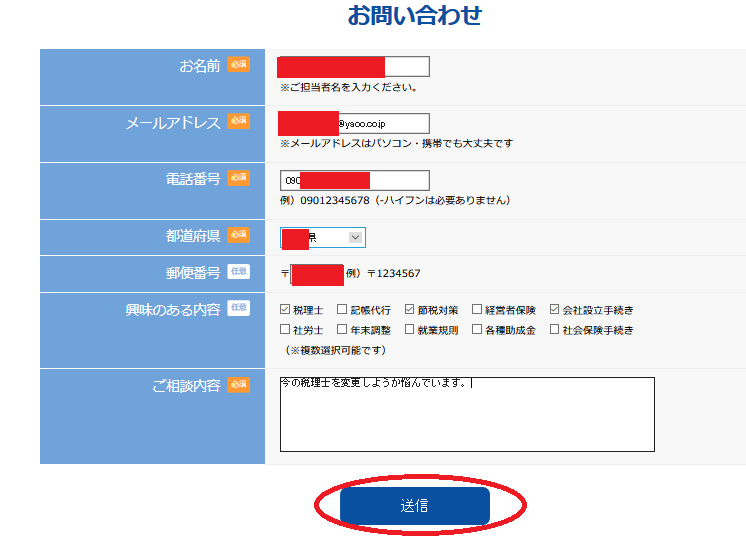
Task: Click the 興味のある内容 row label
Action: 173,310
